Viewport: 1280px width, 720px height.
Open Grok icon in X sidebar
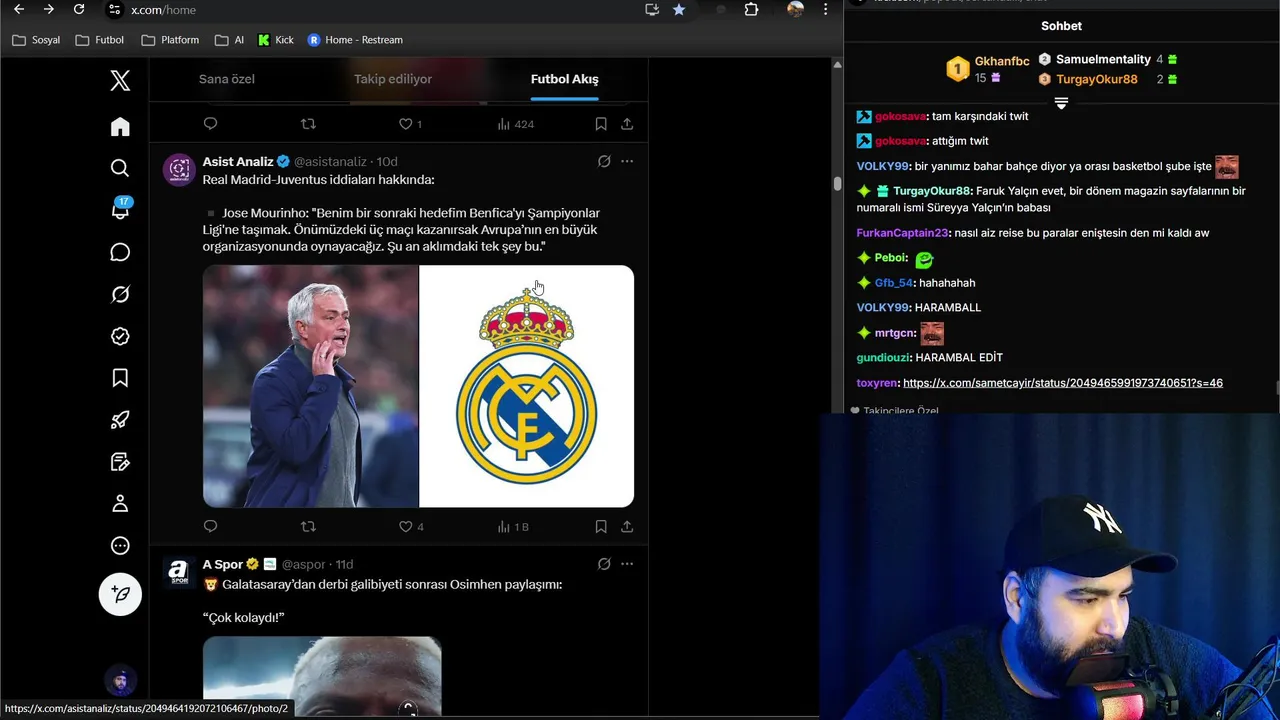[x=120, y=294]
